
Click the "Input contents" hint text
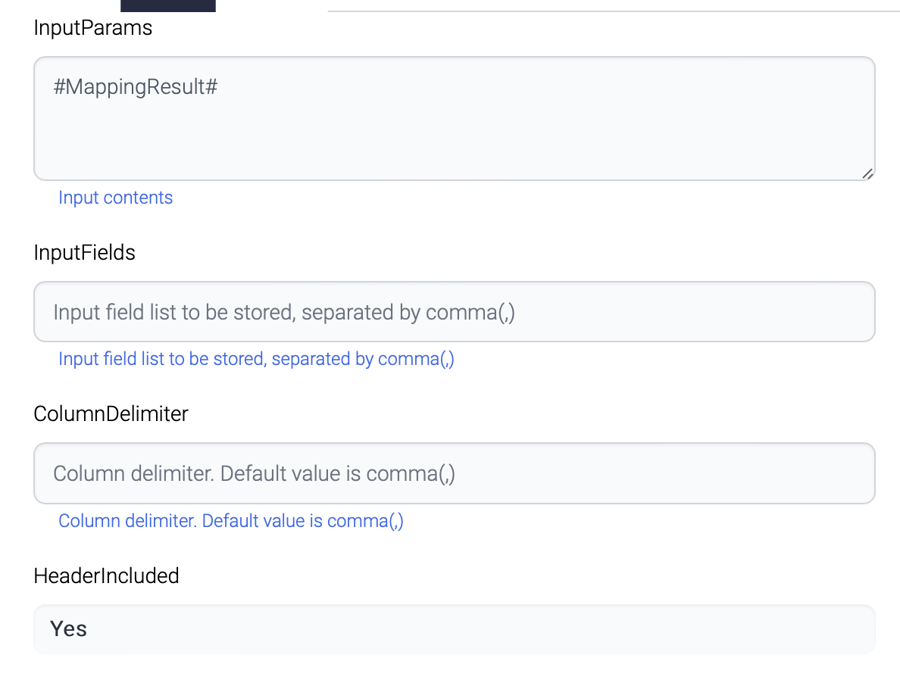[115, 198]
